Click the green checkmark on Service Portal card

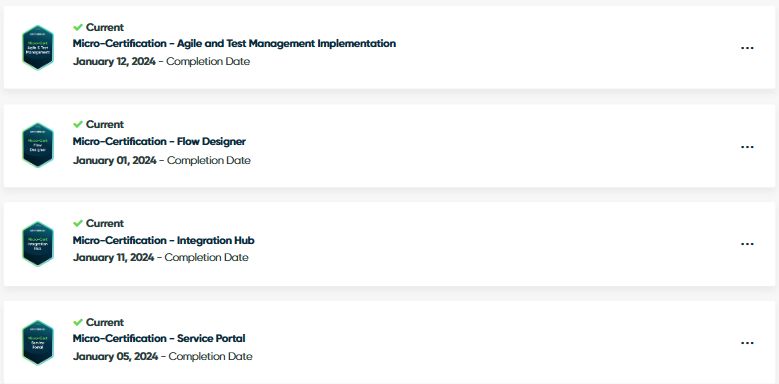tap(78, 322)
